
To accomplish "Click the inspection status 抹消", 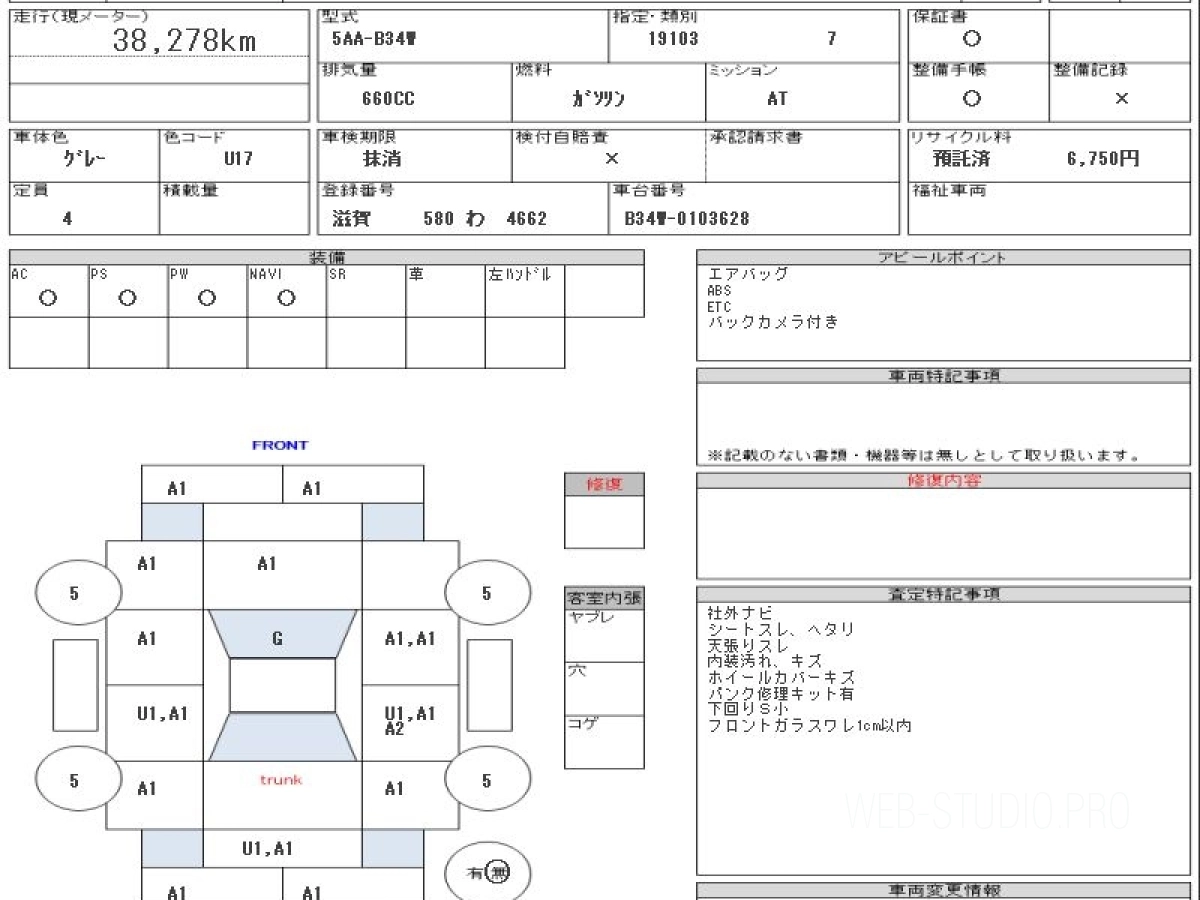I will 382,158.
